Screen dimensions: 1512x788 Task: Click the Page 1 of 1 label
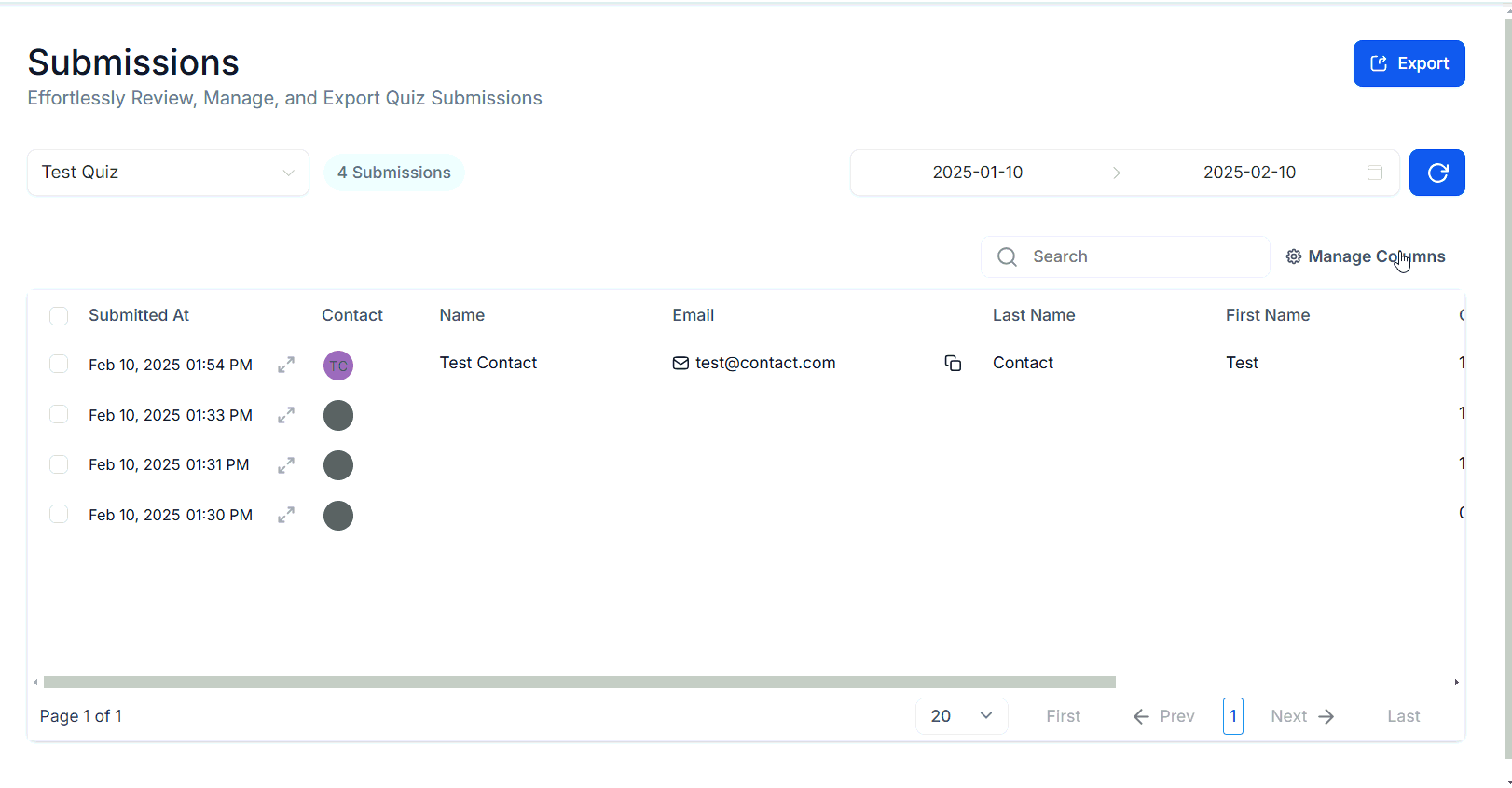(x=81, y=716)
